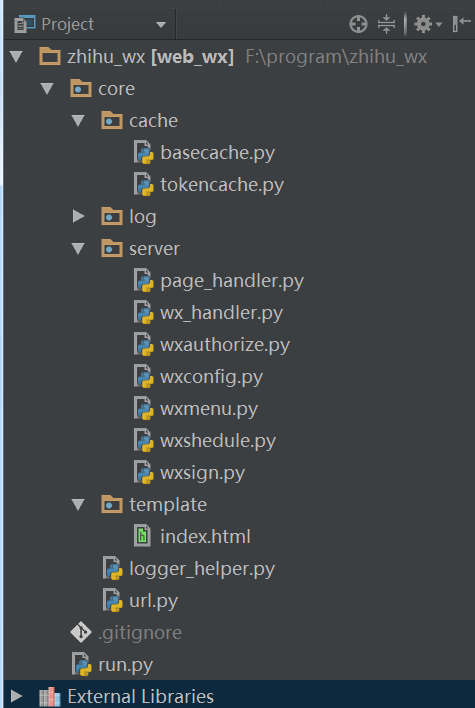Select page_handler.py file name
Viewport: 475px width, 708px height.
(x=232, y=281)
